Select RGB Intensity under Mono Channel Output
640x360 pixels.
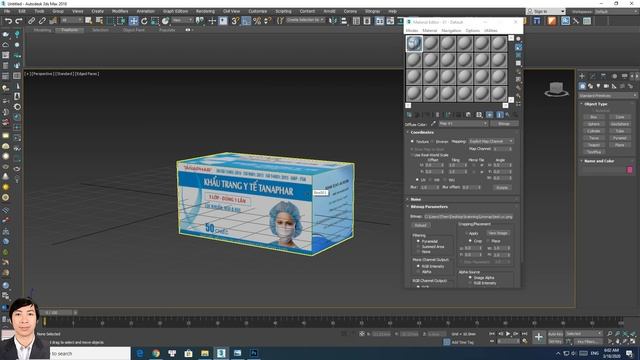(418, 266)
